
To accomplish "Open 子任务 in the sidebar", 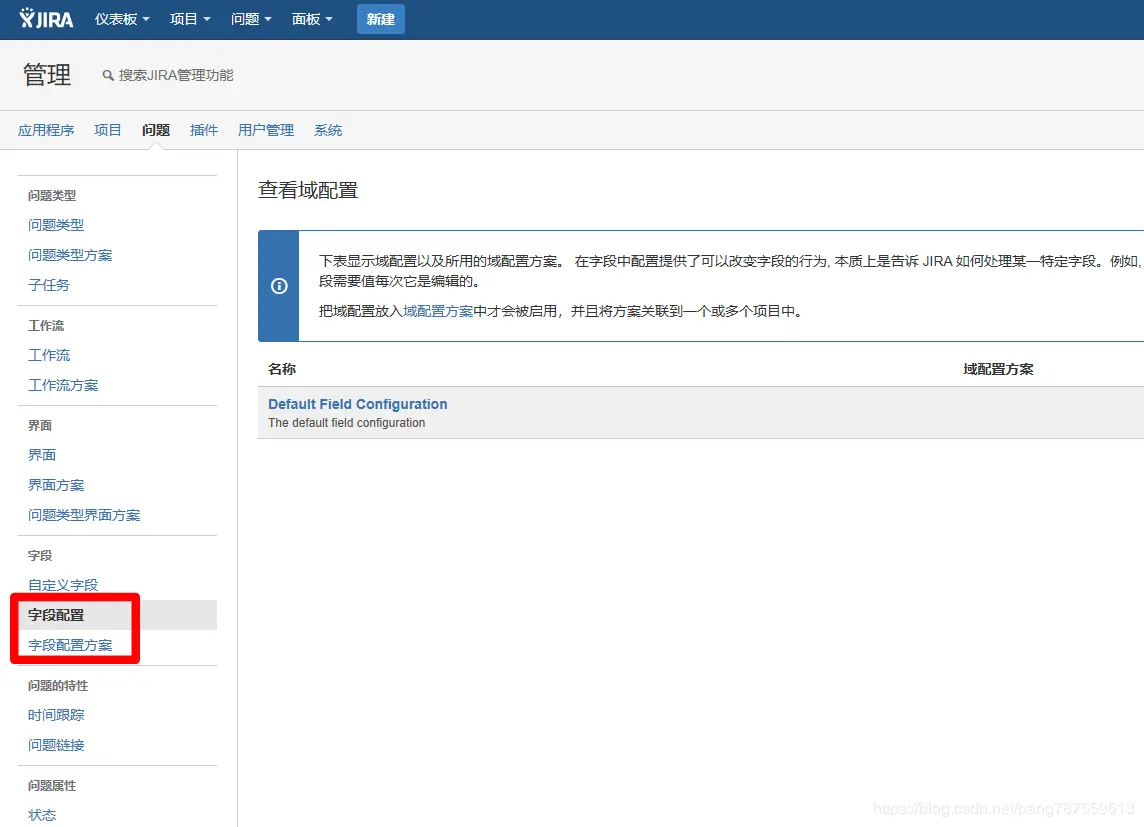I will pyautogui.click(x=49, y=284).
